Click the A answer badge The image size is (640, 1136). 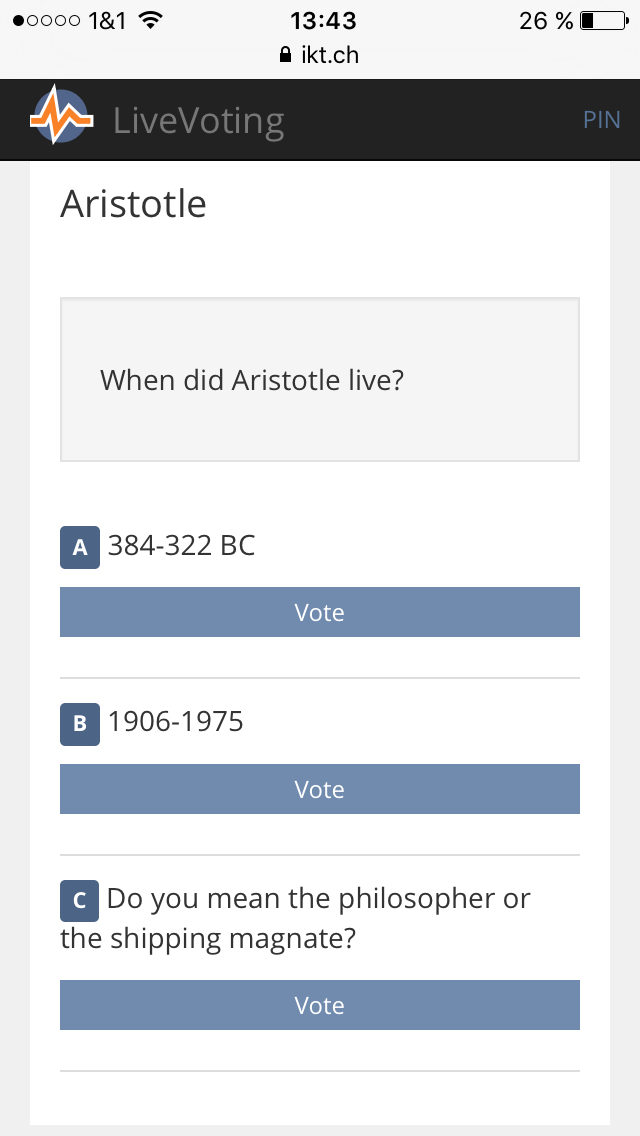(80, 548)
